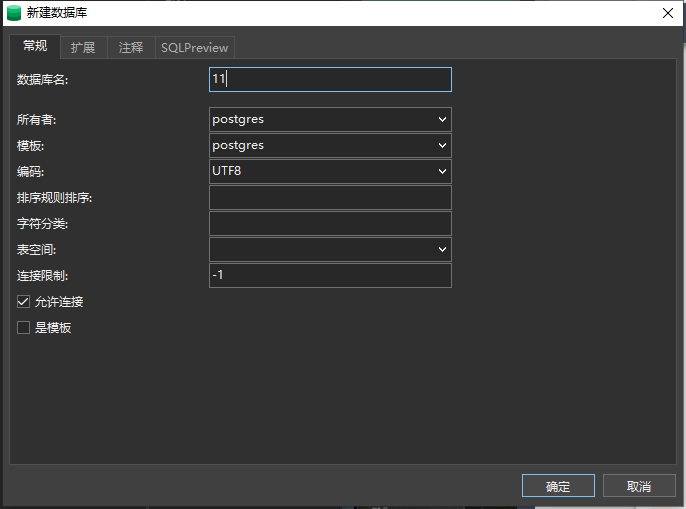Click the 编码 label
686x509 pixels.
(30, 172)
